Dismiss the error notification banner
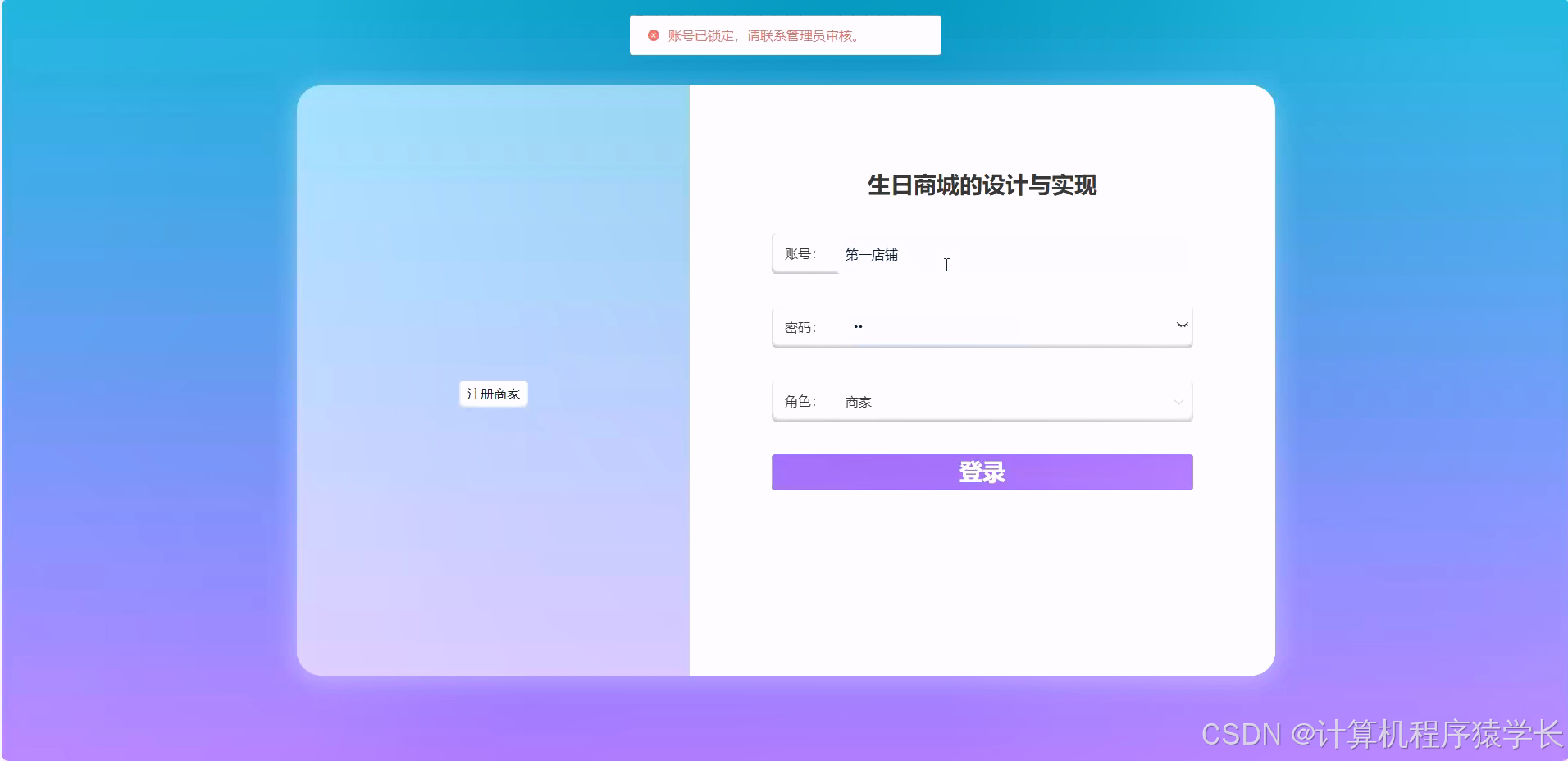Screen dimensions: 1568x761 (x=784, y=34)
